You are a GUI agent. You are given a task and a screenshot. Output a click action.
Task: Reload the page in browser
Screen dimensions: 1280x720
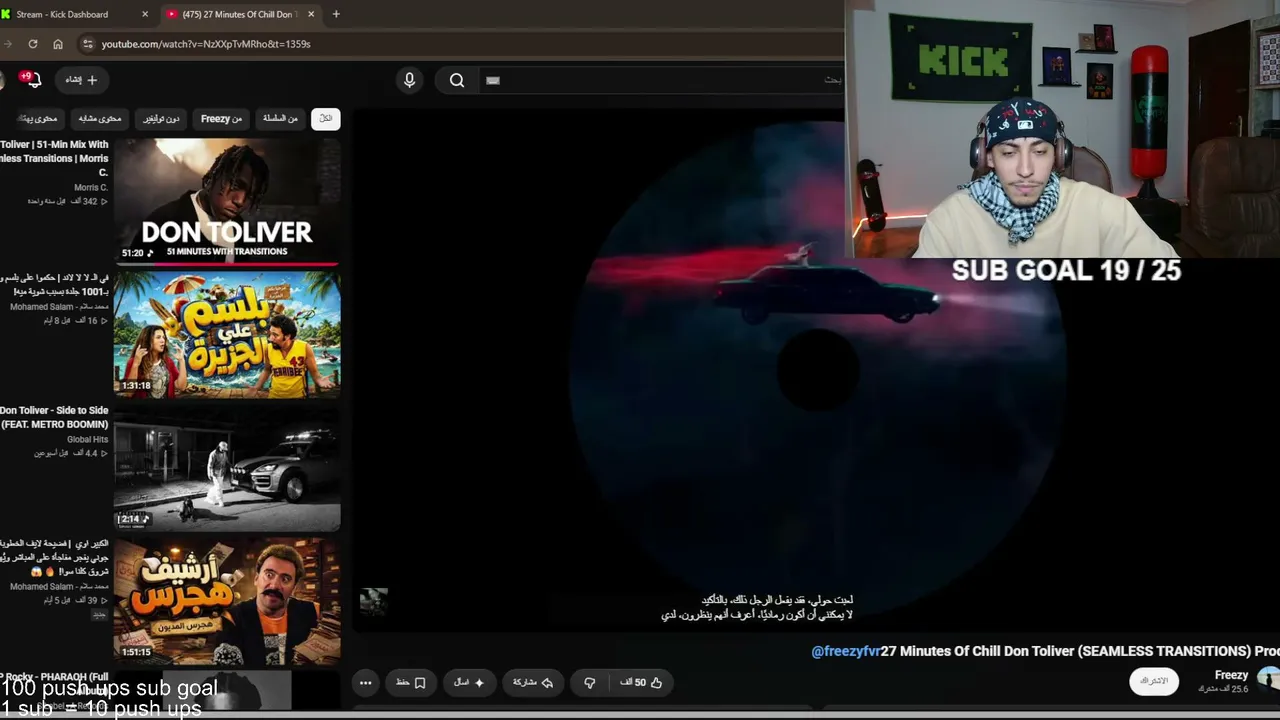pos(33,44)
